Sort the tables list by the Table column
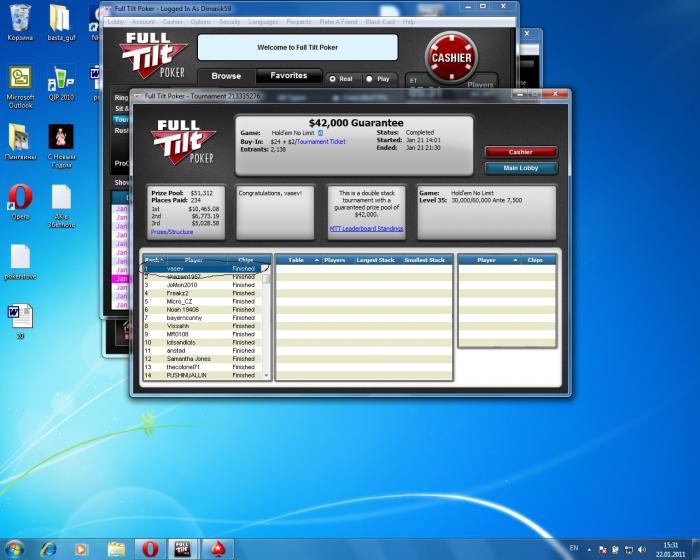 296,260
